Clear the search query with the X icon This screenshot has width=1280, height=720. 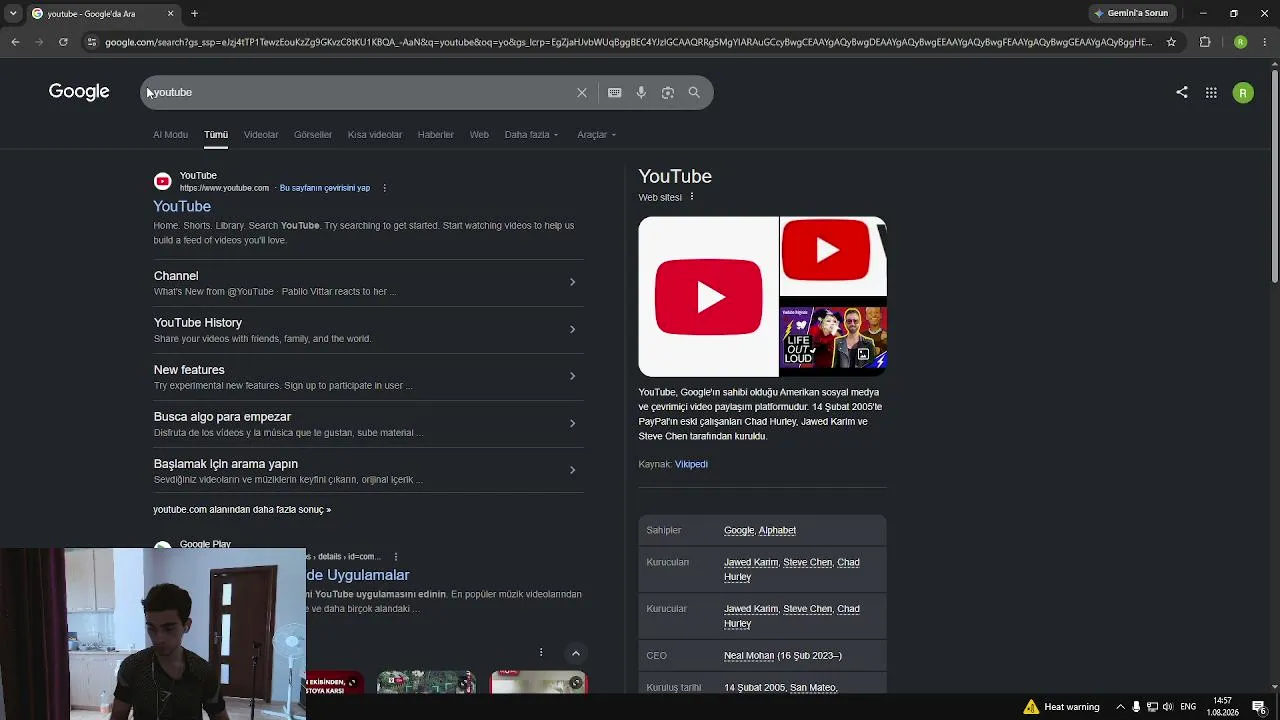[582, 92]
